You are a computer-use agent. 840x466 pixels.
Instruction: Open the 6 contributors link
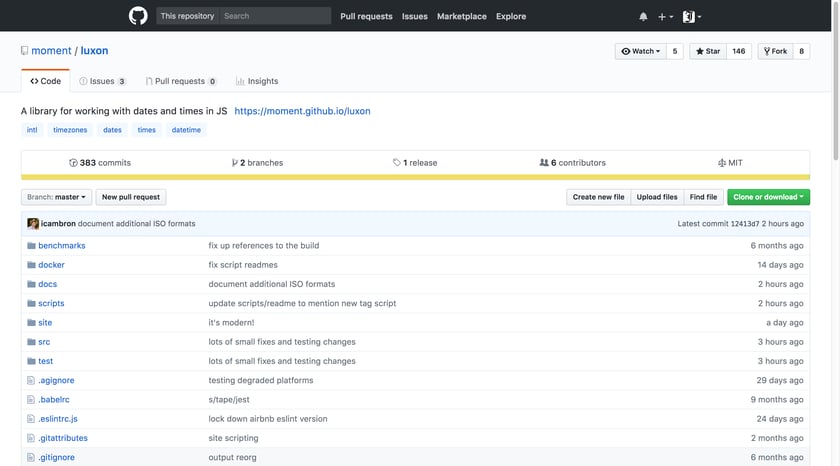(x=572, y=163)
